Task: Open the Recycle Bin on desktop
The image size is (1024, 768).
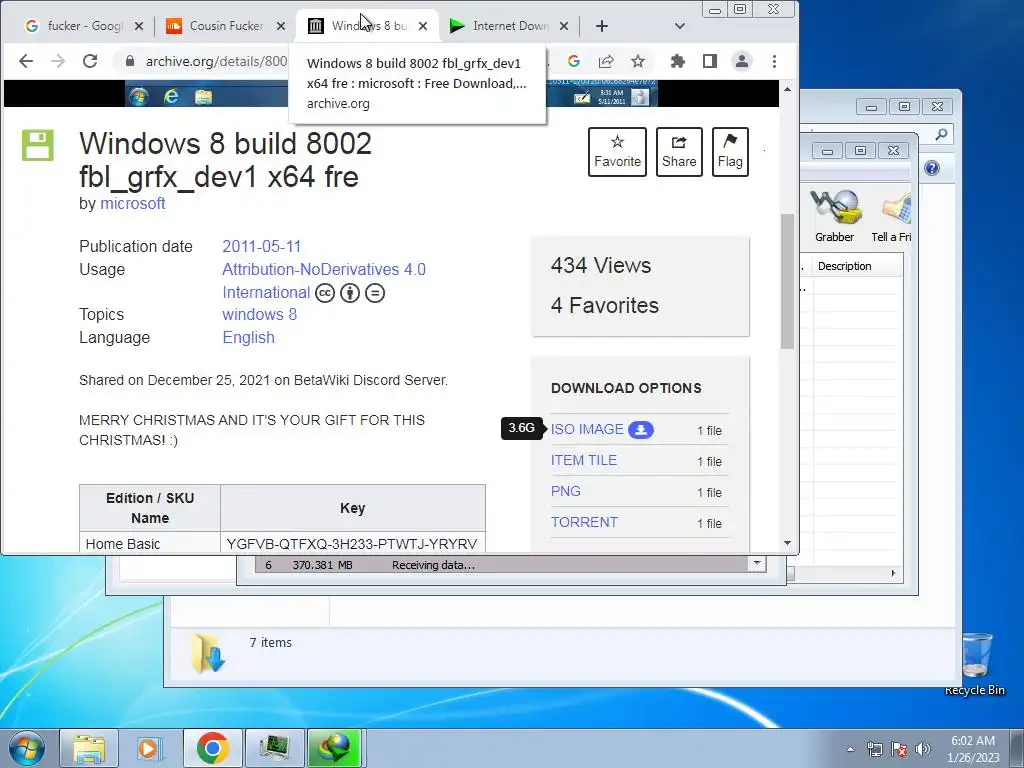Action: point(975,664)
